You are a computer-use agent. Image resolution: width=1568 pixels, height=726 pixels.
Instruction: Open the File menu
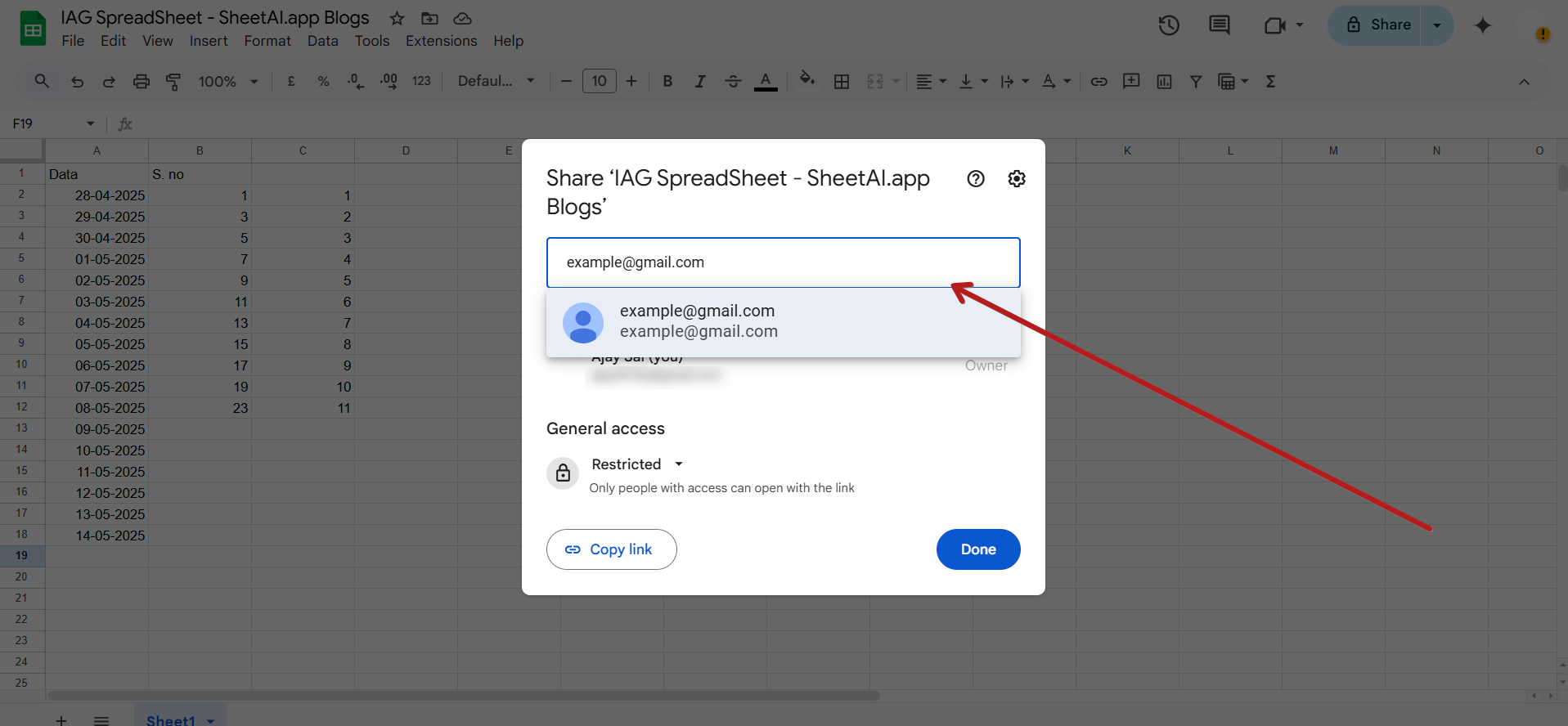73,41
